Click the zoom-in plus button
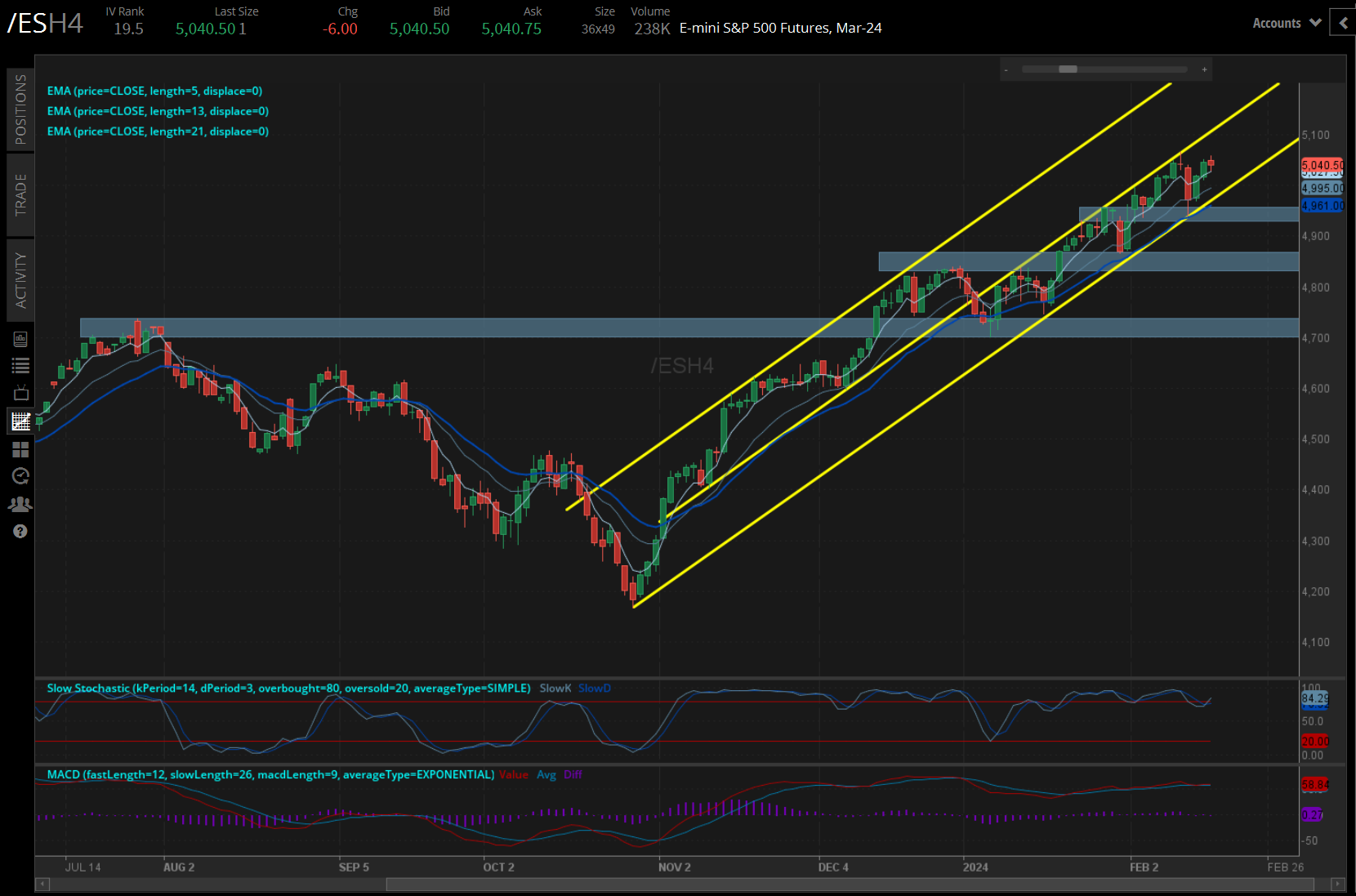This screenshot has width=1356, height=896. click(1203, 69)
